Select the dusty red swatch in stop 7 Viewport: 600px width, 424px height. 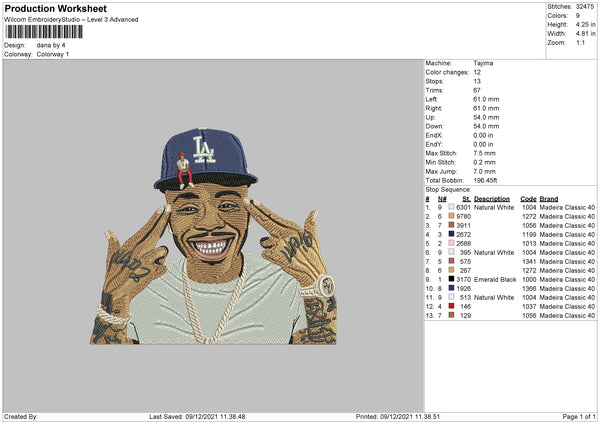point(451,261)
